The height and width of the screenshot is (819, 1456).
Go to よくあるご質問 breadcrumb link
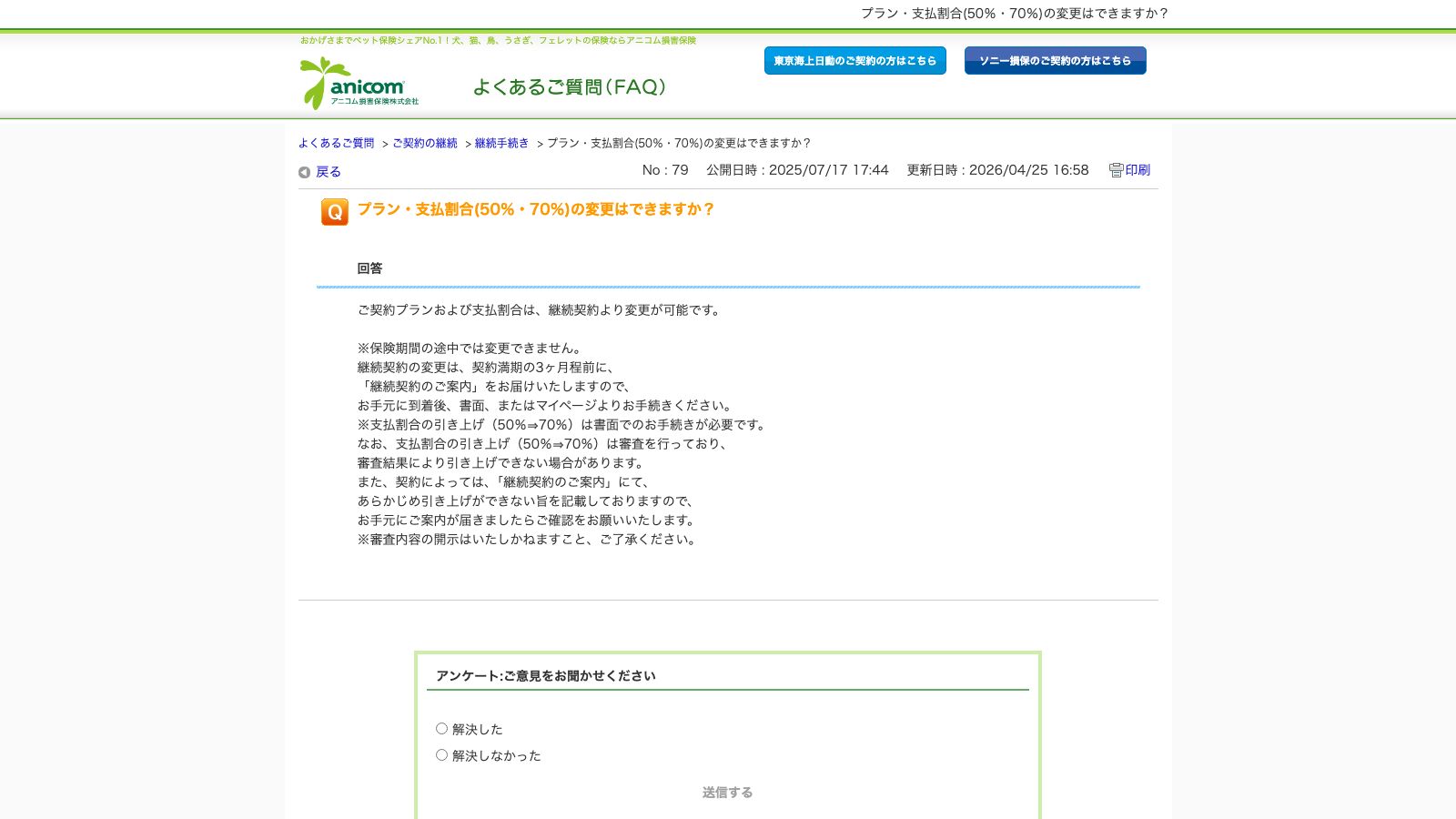click(337, 143)
